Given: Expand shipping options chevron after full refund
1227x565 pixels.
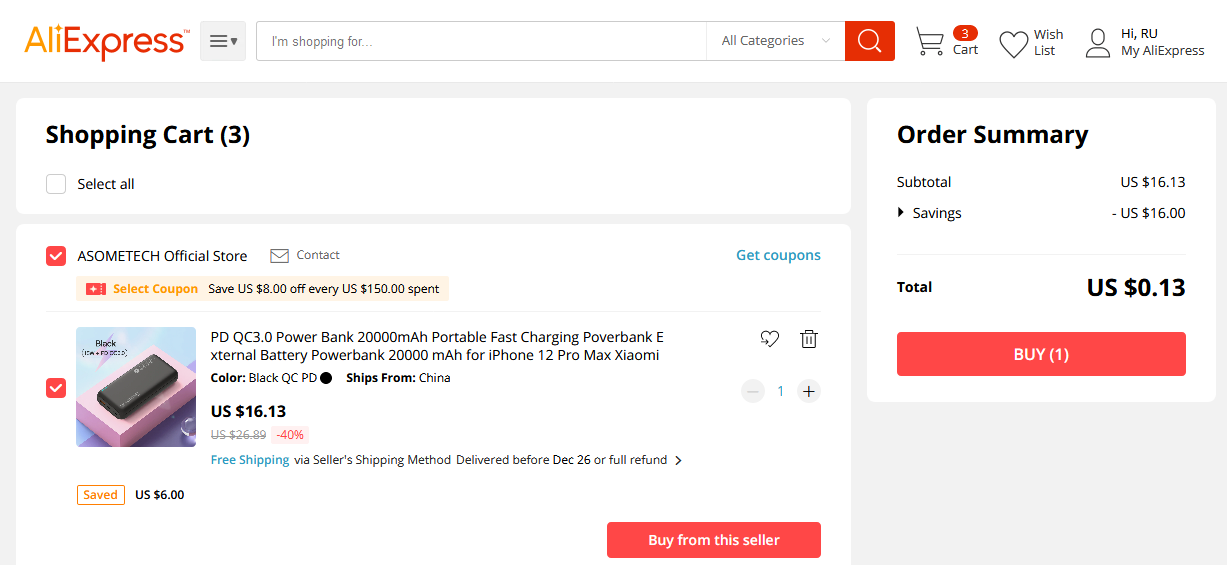Looking at the screenshot, I should tap(678, 461).
